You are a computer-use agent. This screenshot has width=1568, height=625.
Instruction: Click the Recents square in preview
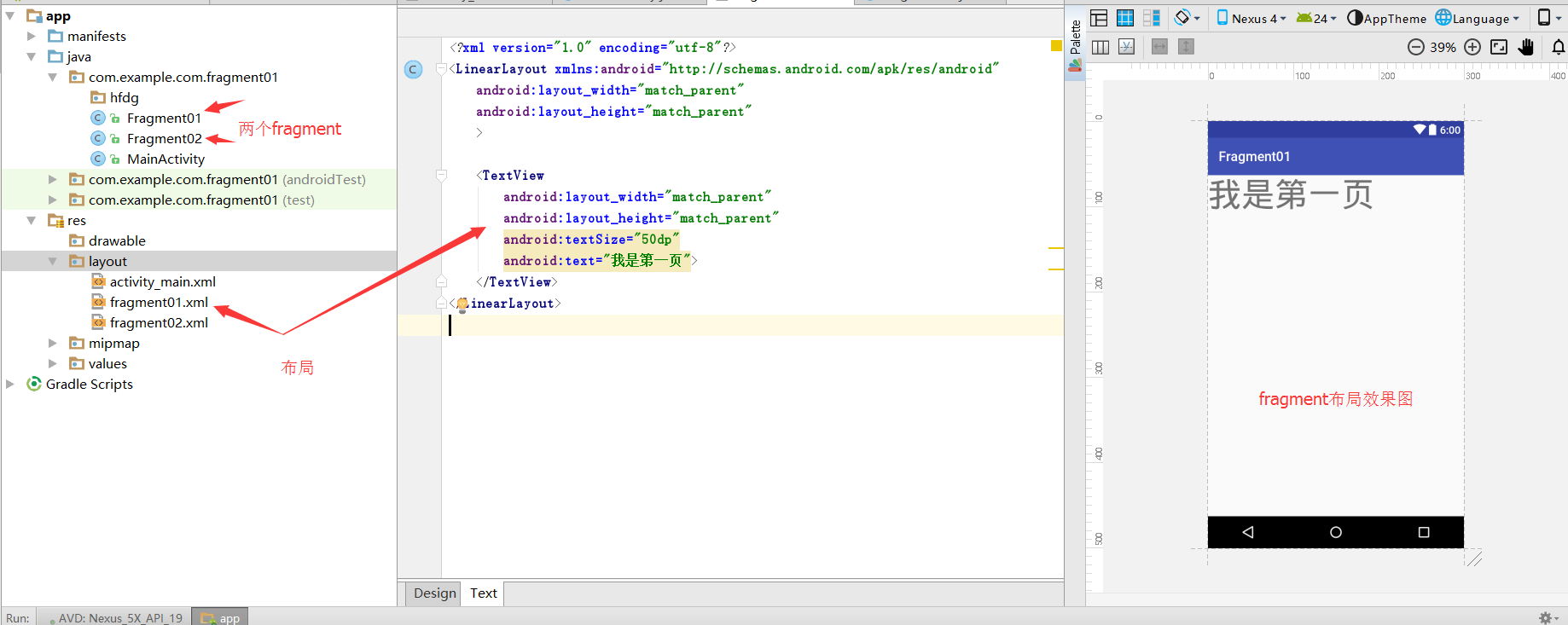(x=1424, y=532)
